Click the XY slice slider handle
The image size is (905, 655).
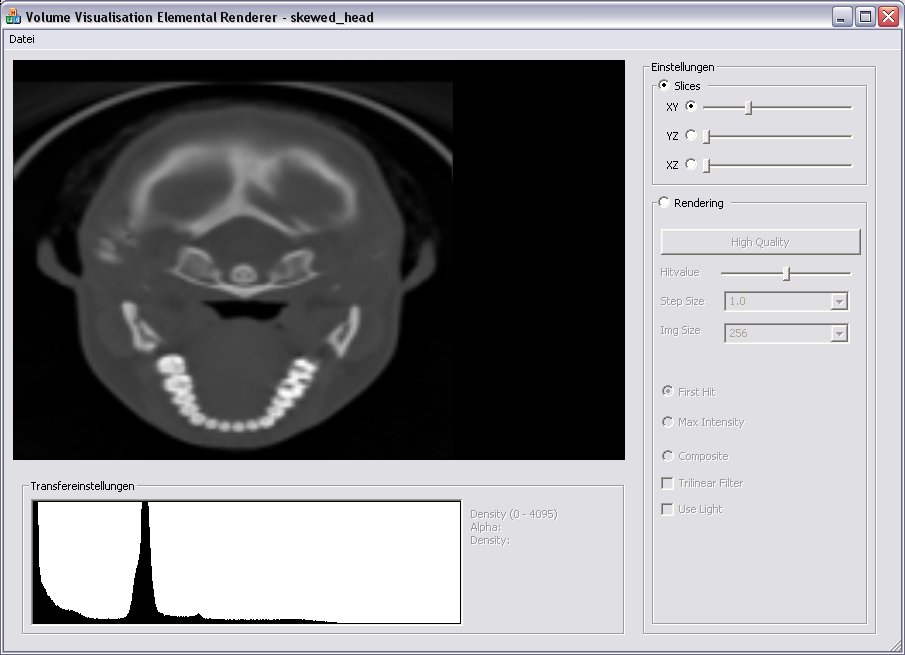pyautogui.click(x=748, y=107)
